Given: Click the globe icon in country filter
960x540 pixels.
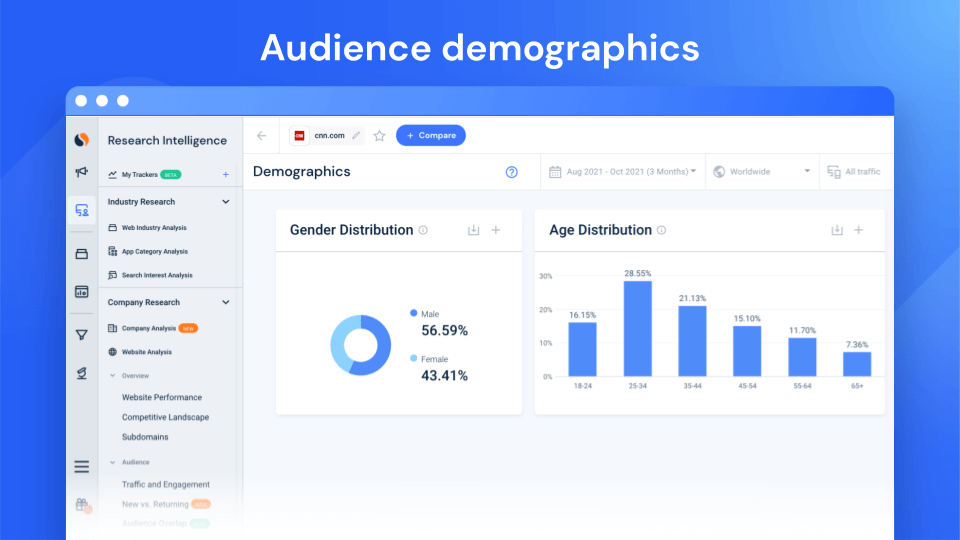Looking at the screenshot, I should click(x=719, y=172).
